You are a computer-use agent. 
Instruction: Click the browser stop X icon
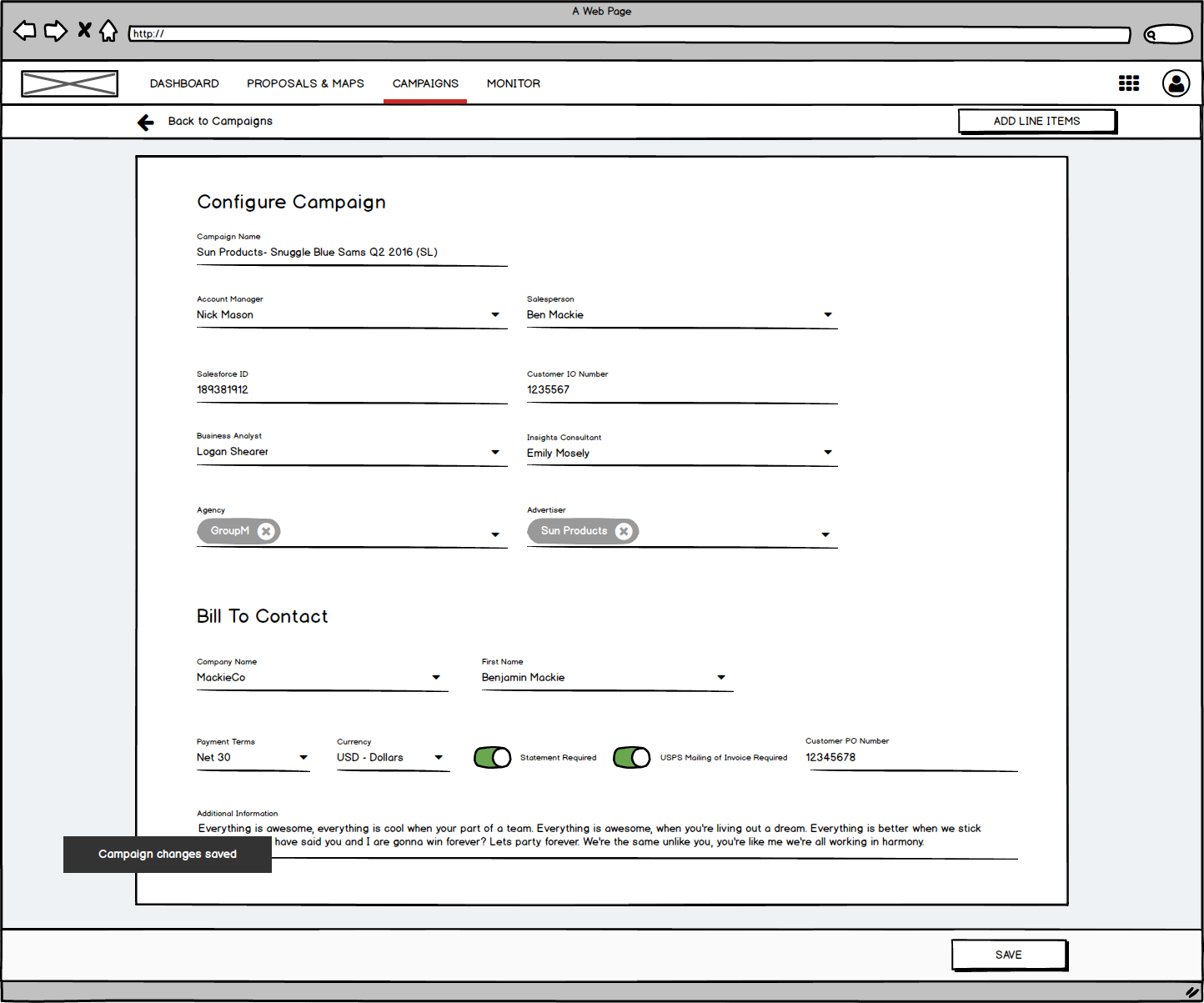pos(84,31)
